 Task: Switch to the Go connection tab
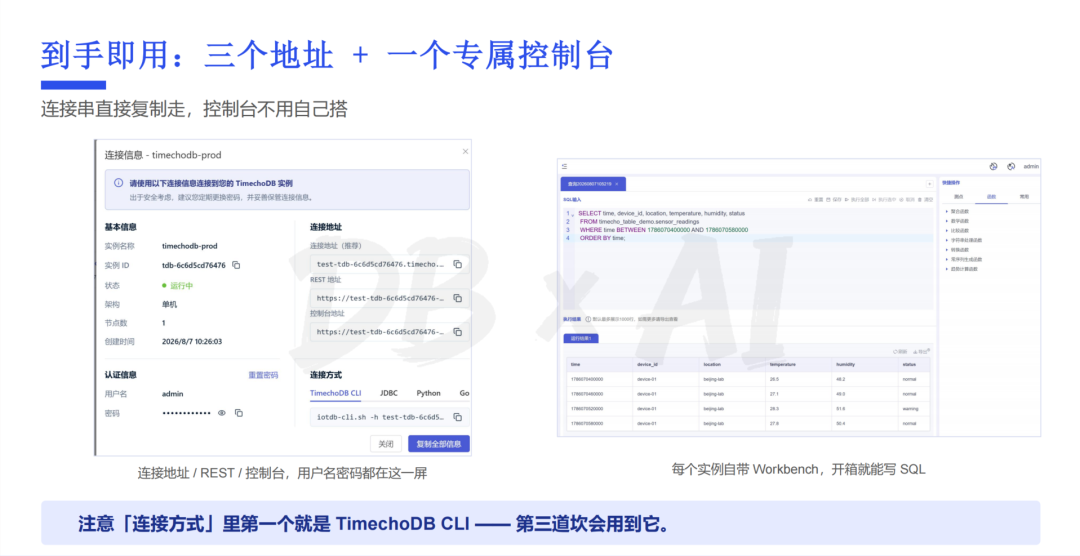464,393
